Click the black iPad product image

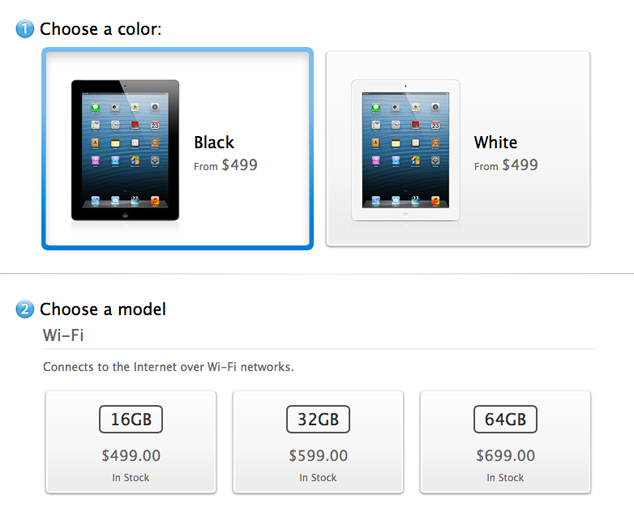(125, 150)
